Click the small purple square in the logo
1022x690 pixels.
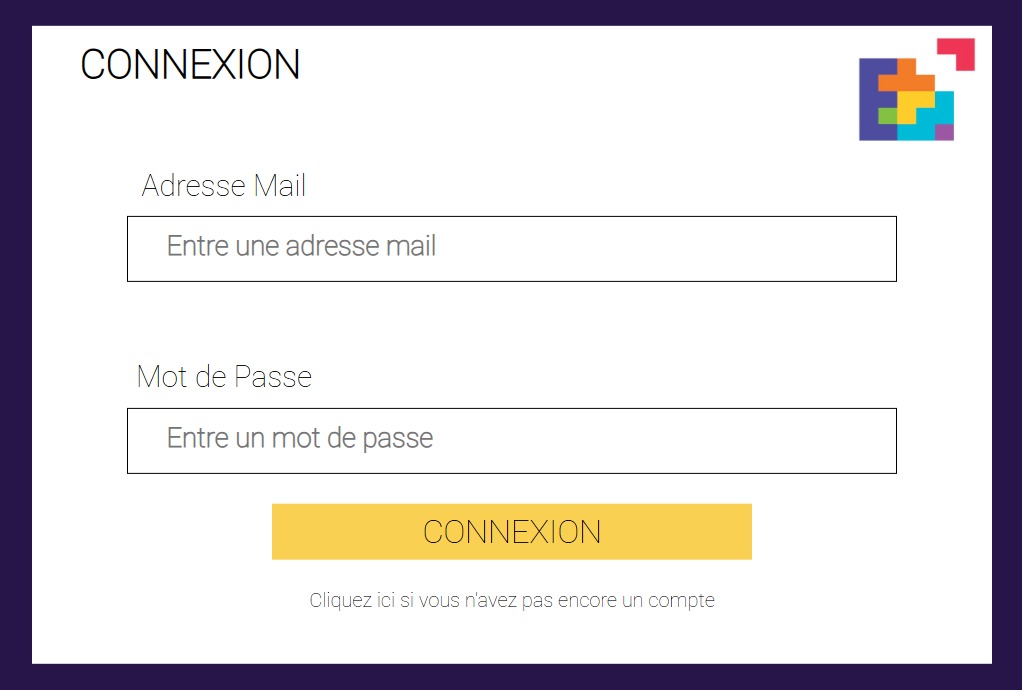pos(944,132)
